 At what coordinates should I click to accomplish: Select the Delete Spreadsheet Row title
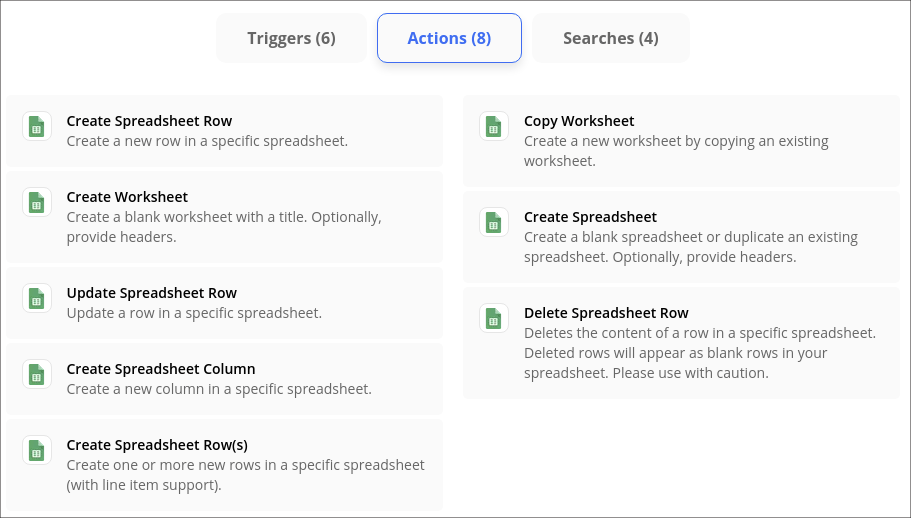coord(606,313)
